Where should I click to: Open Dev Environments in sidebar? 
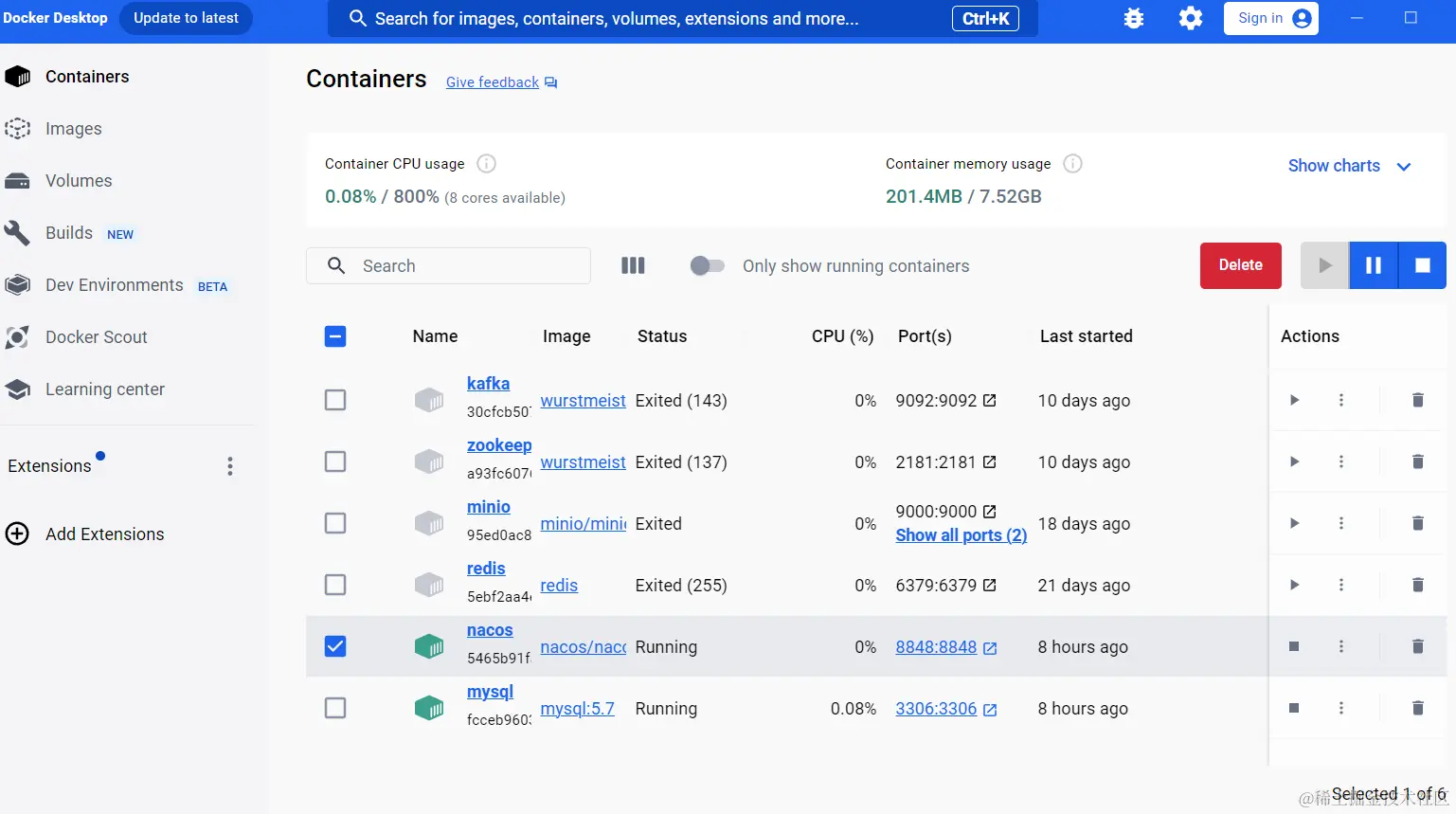pyautogui.click(x=116, y=285)
